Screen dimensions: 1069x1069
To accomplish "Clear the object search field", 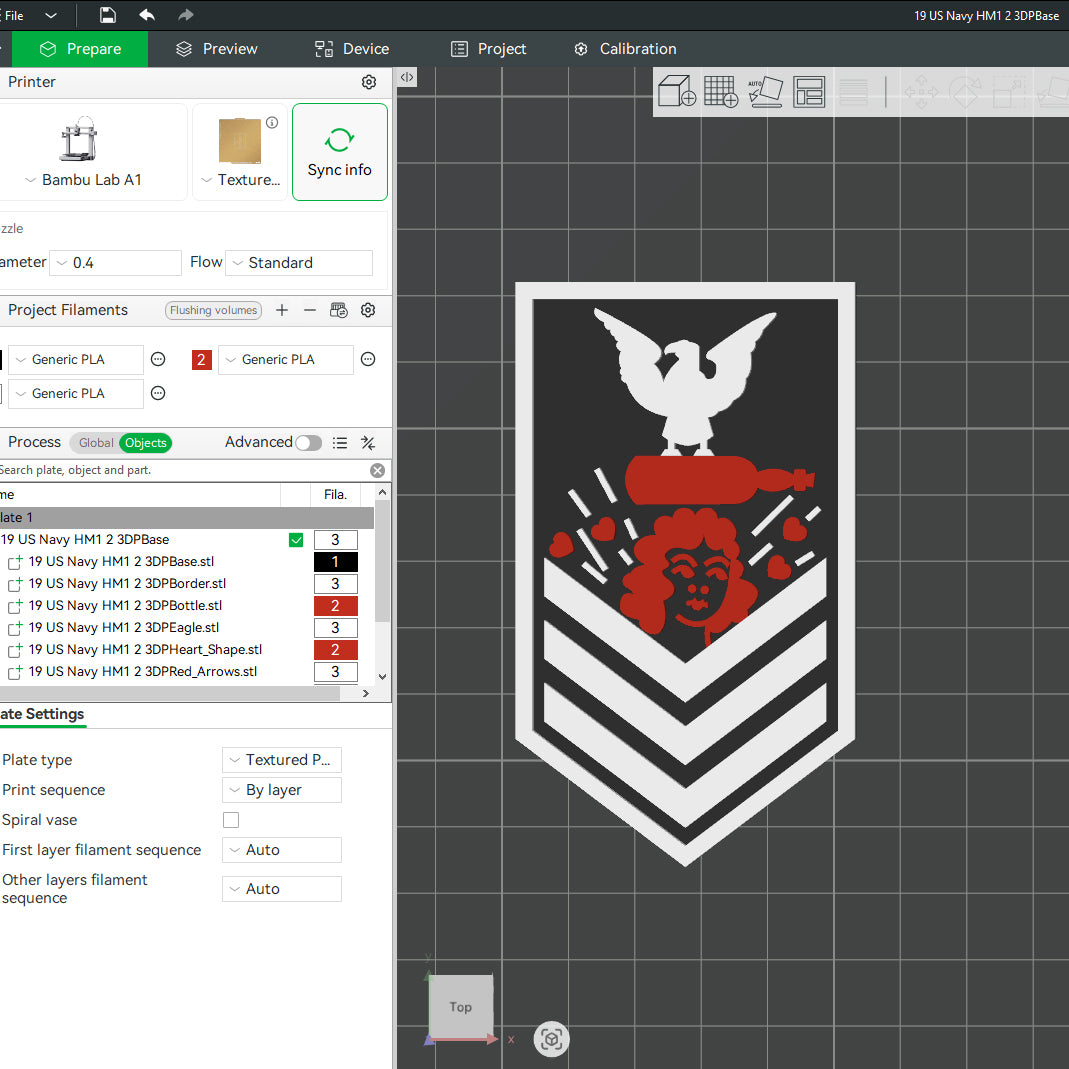I will pos(377,470).
